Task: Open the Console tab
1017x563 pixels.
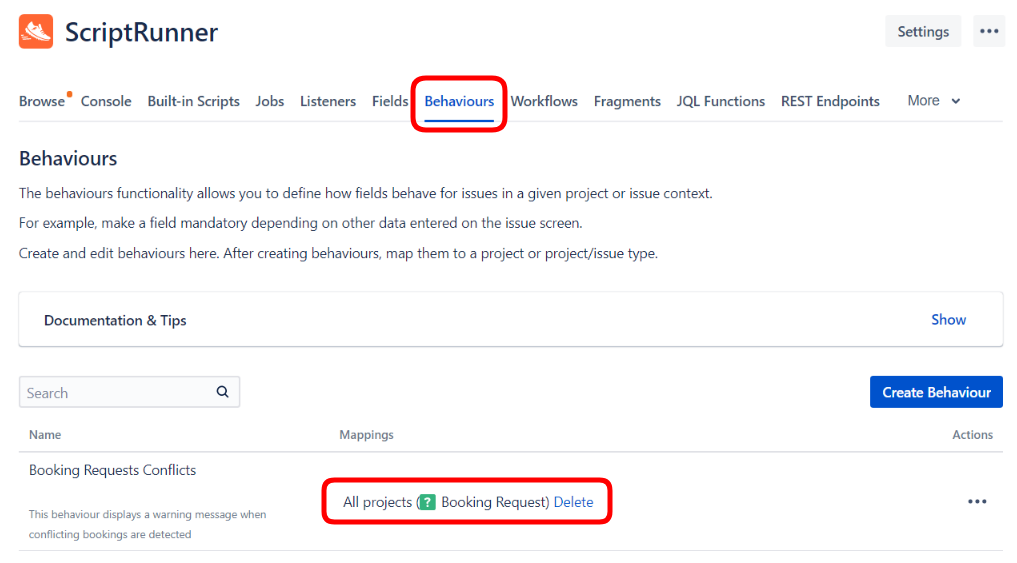Action: (106, 101)
